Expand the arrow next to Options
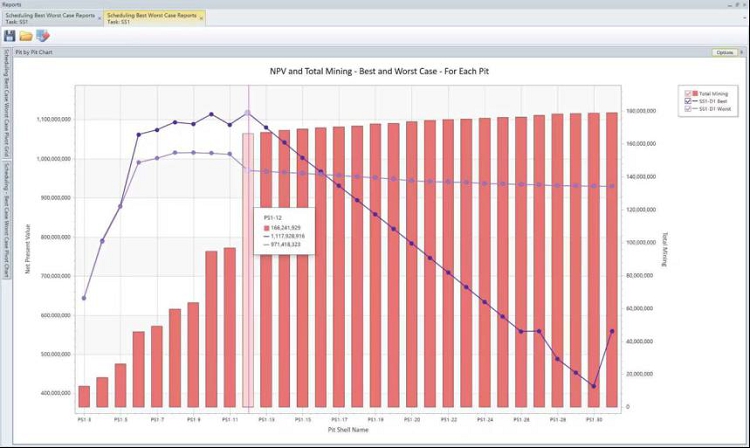750x448 pixels. (742, 52)
